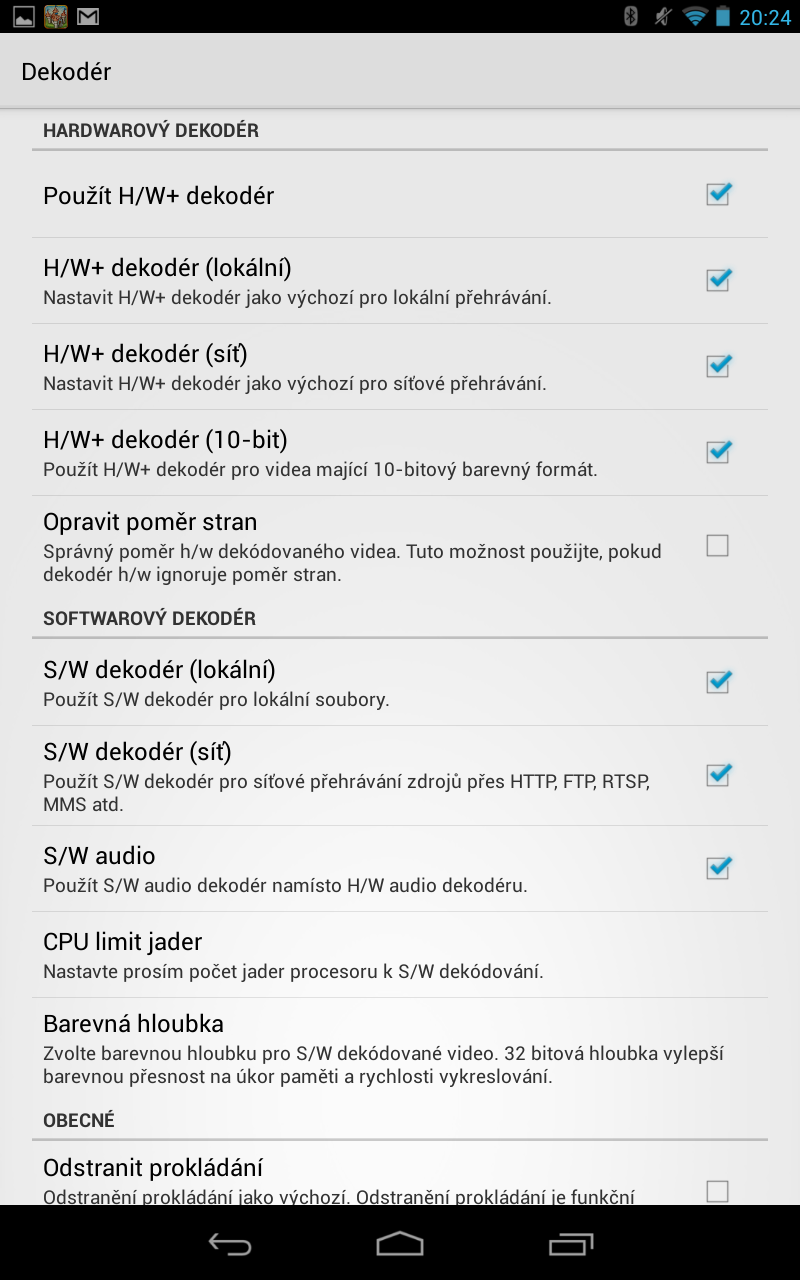Tap the clock showing 20:24
The height and width of the screenshot is (1280, 800).
pos(765,17)
